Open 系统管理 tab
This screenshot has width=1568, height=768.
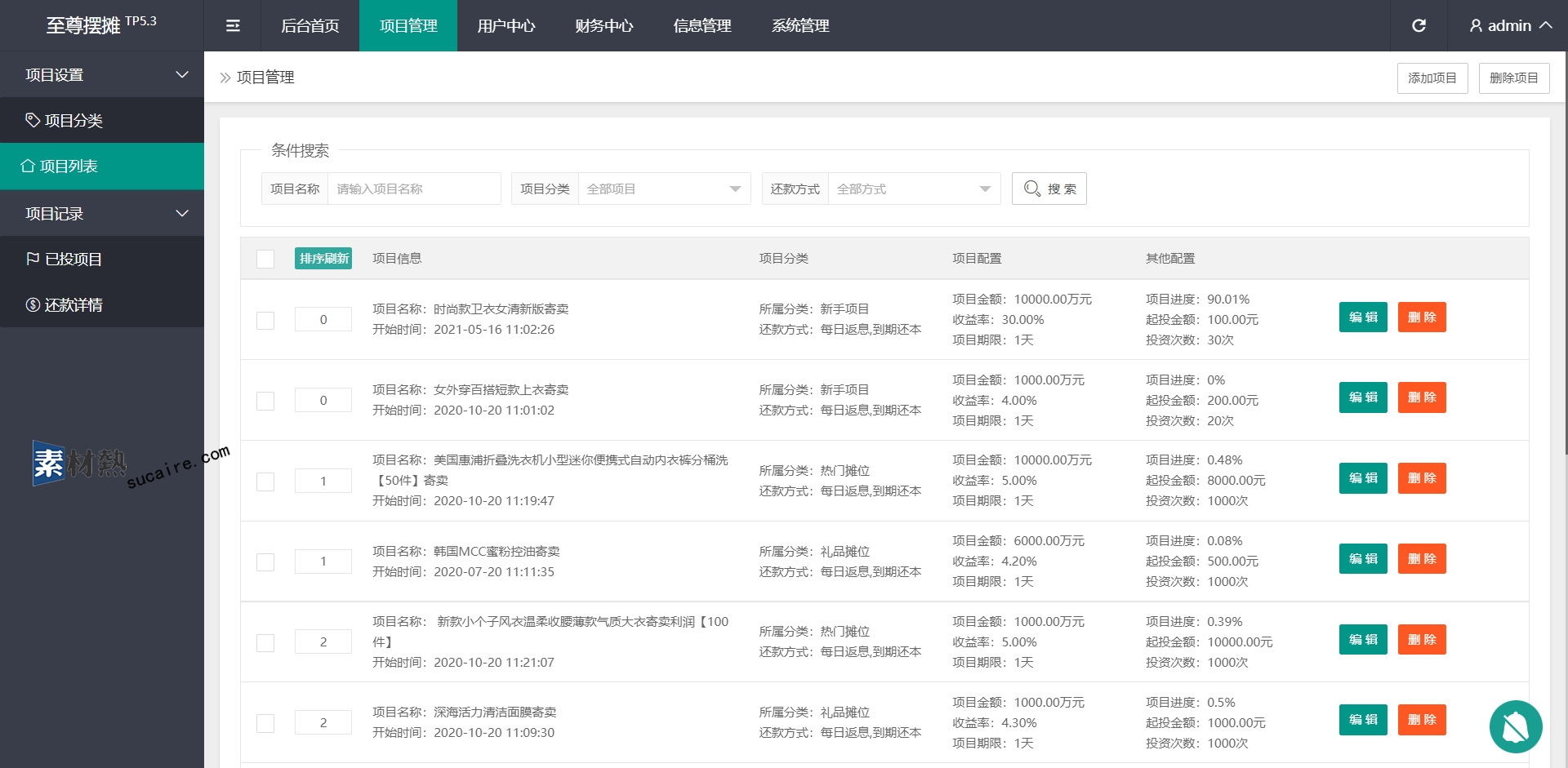tap(800, 26)
